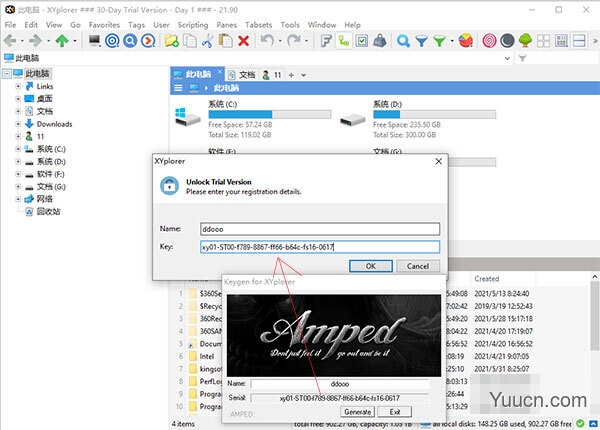This screenshot has width=600, height=430.
Task: Select 网络 in the folder tree
Action: (44, 199)
